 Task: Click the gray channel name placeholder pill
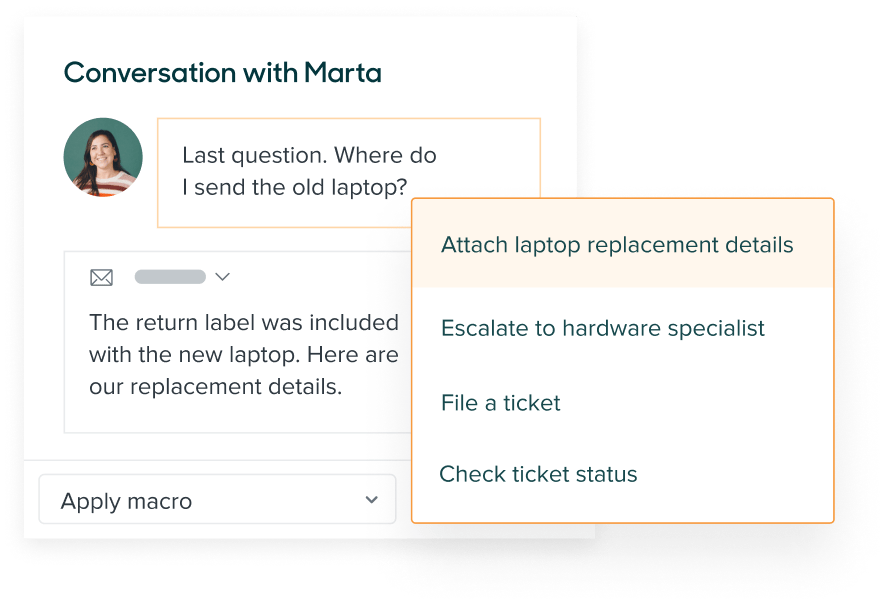(170, 277)
